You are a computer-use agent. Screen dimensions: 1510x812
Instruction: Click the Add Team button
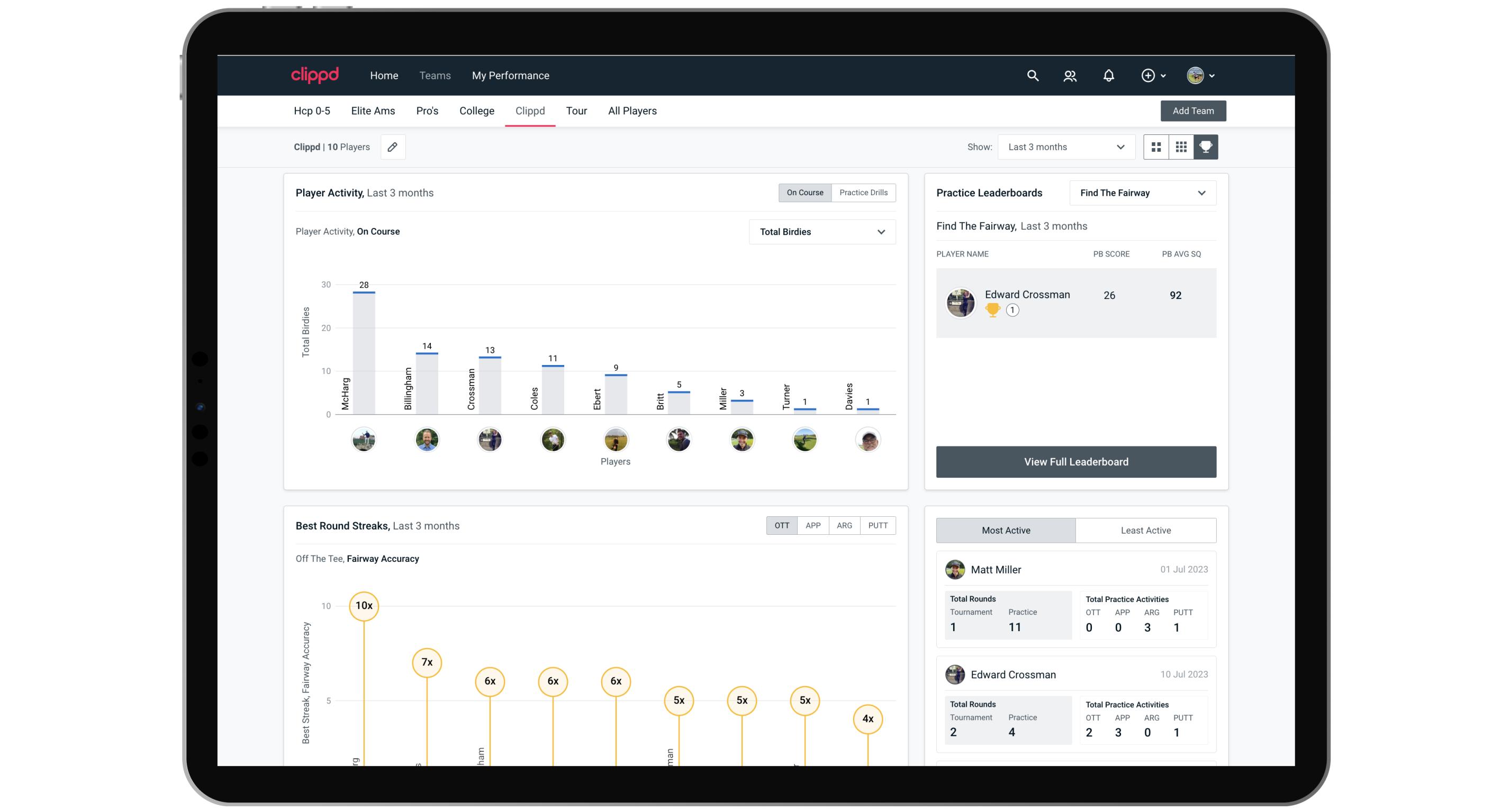point(1192,111)
